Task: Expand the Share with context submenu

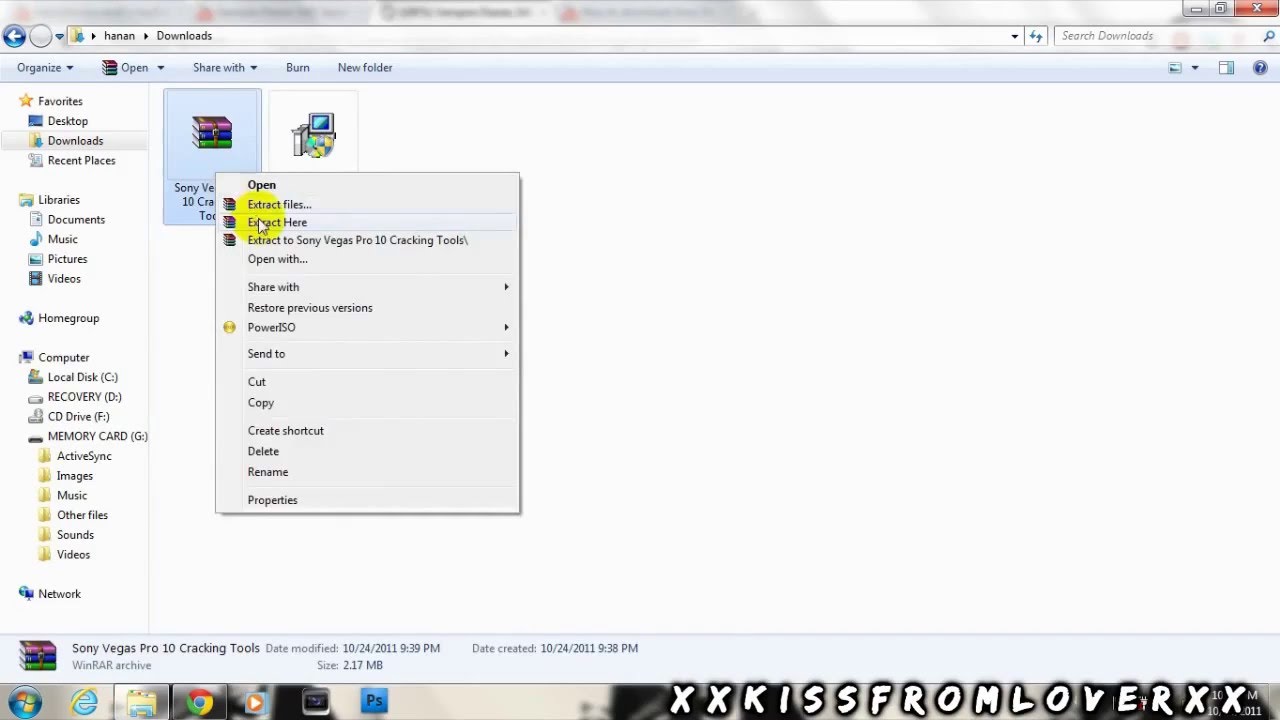Action: pyautogui.click(x=367, y=287)
